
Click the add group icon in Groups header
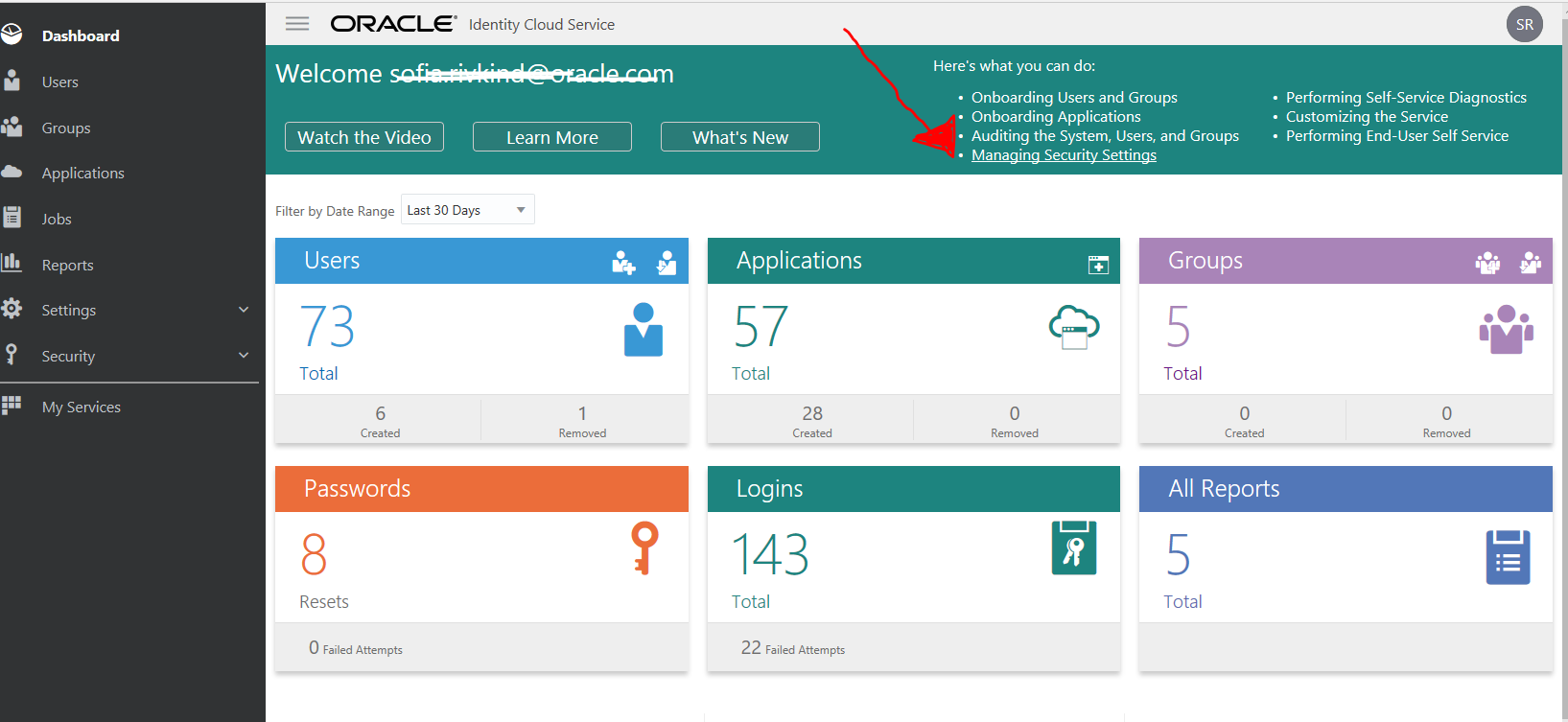(1487, 262)
